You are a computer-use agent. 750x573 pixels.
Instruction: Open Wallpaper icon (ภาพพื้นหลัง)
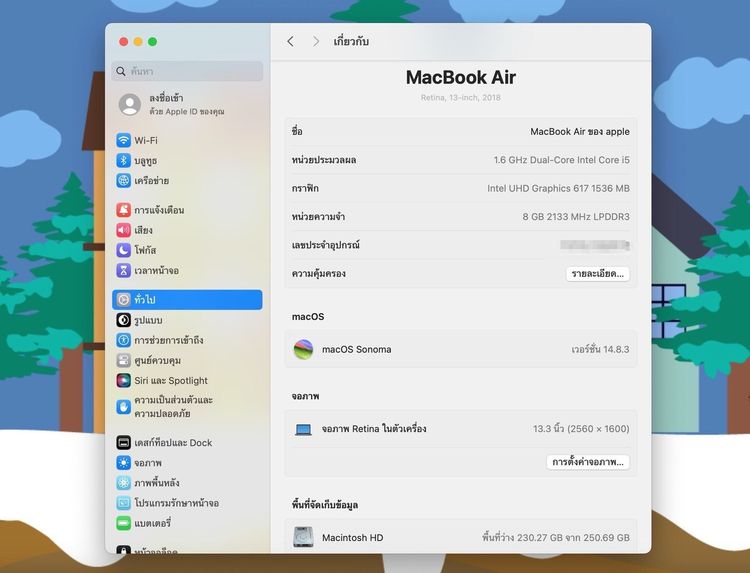pos(123,483)
